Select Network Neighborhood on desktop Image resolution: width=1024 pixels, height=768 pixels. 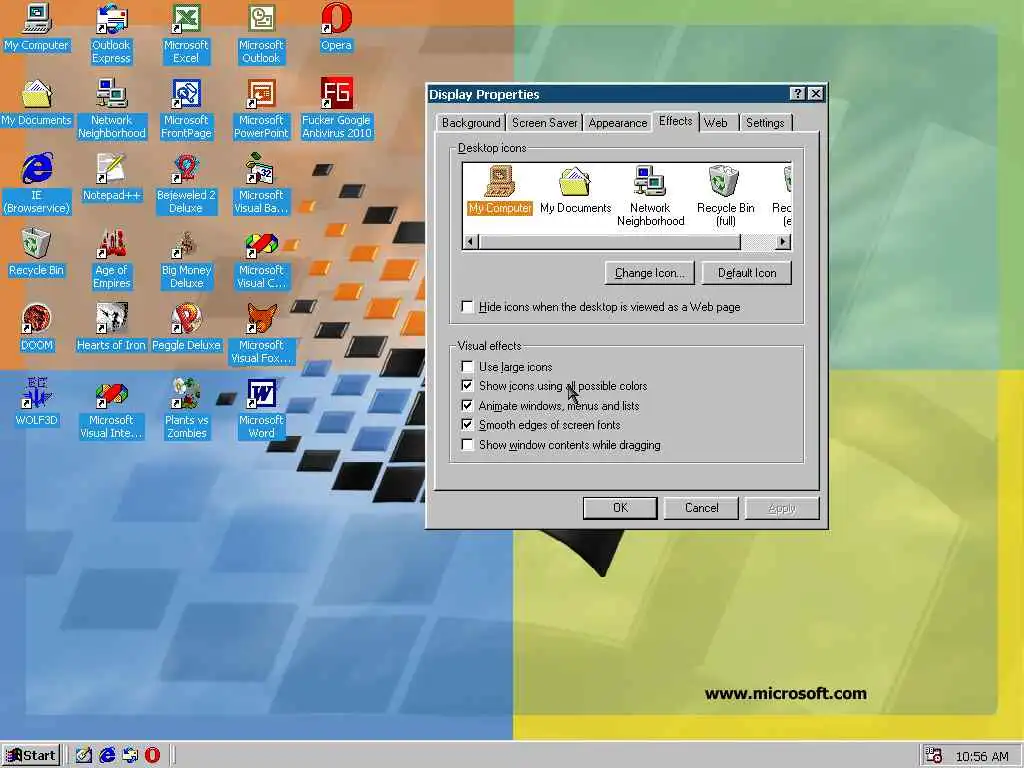[x=112, y=109]
